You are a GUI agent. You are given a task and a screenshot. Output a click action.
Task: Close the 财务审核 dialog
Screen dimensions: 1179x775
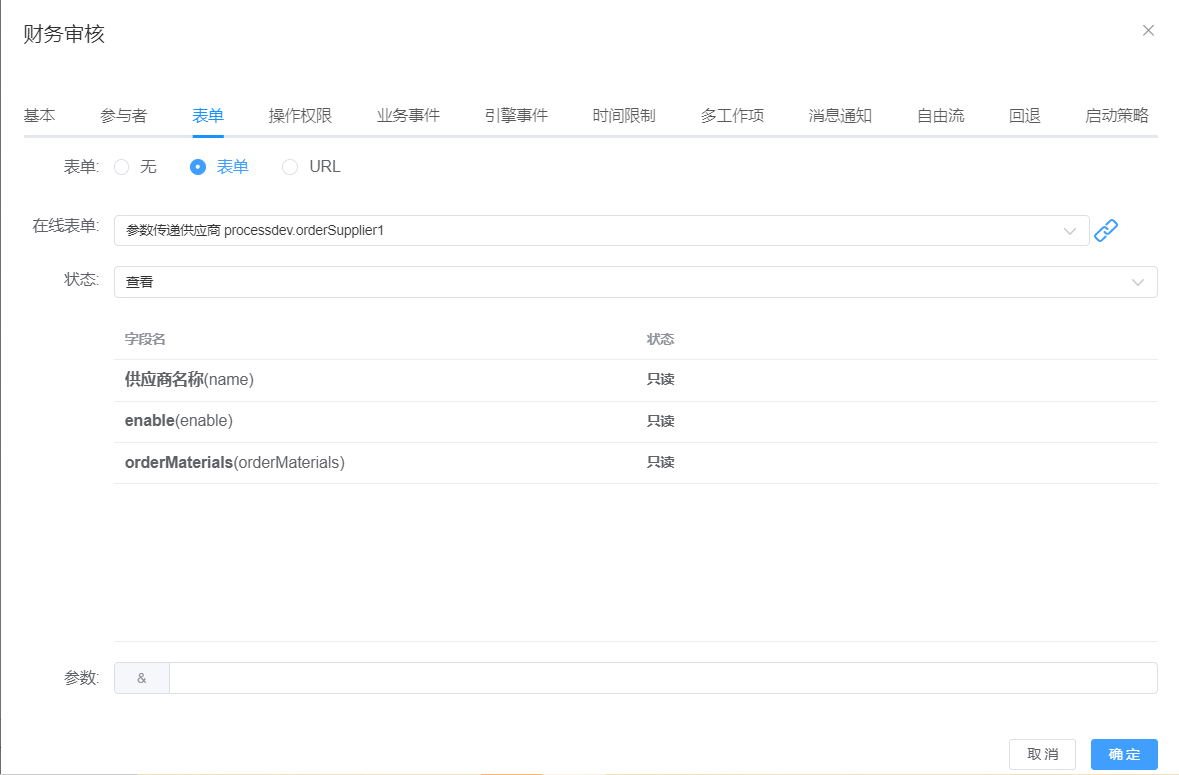tap(1148, 30)
